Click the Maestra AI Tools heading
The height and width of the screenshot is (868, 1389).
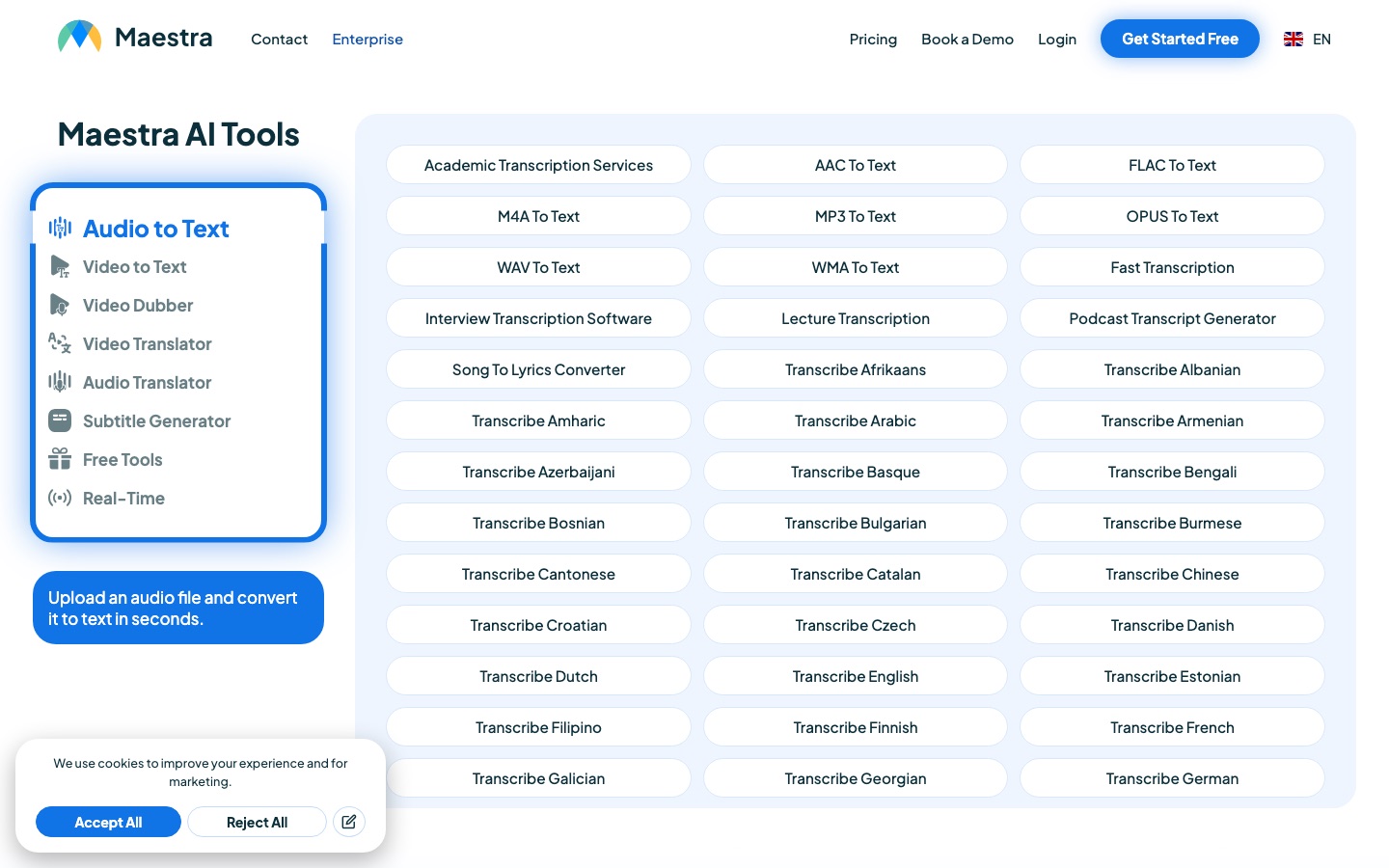point(178,134)
